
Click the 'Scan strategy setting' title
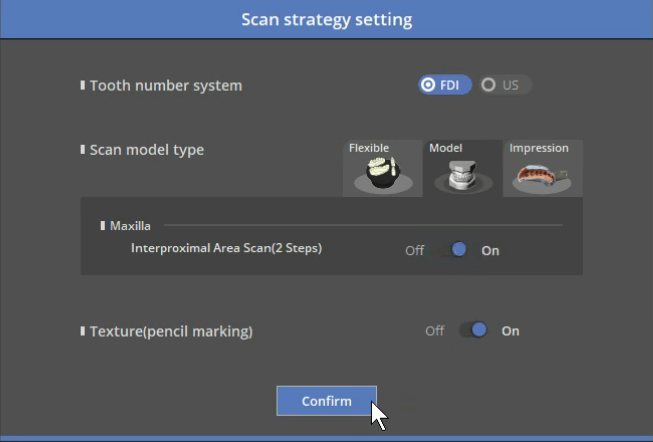click(x=326, y=20)
